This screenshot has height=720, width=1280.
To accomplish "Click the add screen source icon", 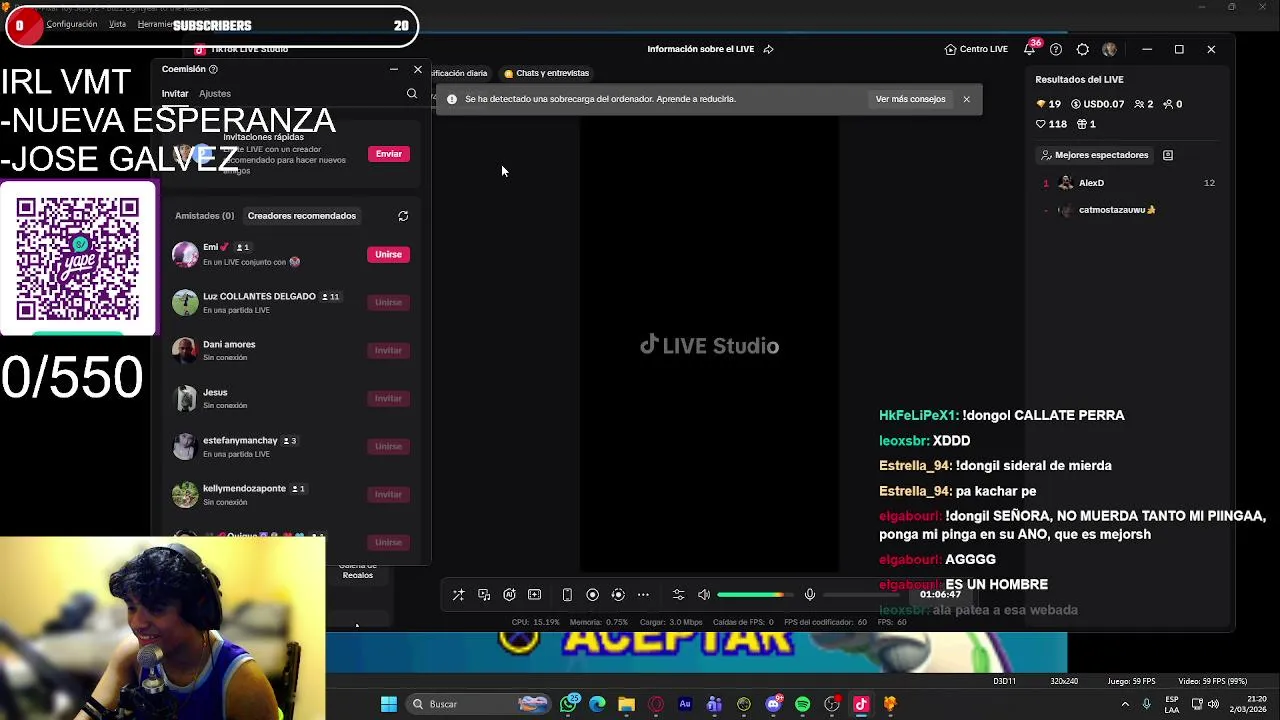I will pos(534,595).
